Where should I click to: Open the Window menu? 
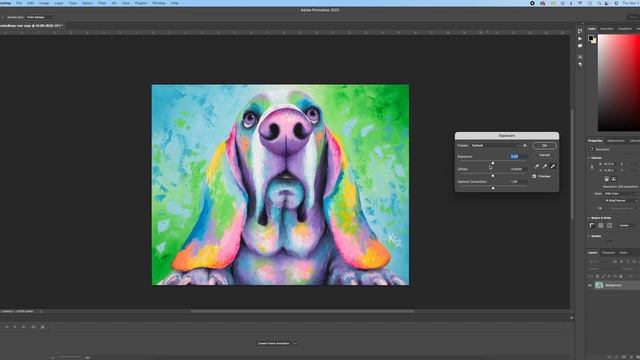tap(159, 3)
